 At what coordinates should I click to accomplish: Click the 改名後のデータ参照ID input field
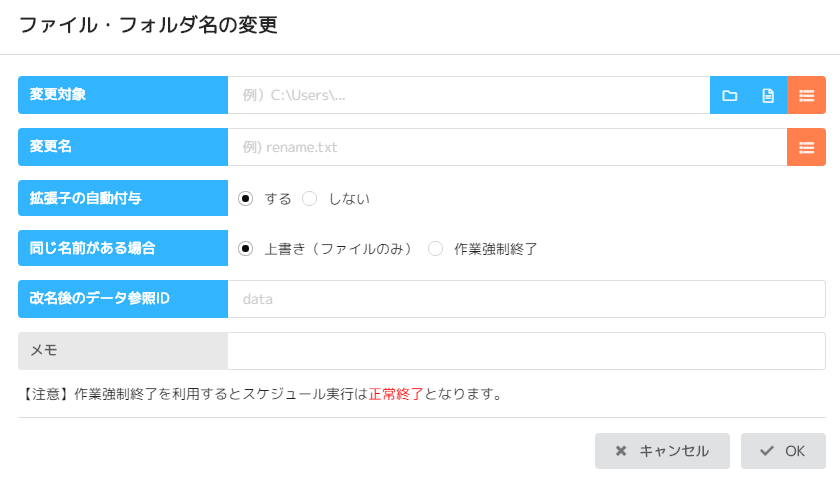pyautogui.click(x=526, y=299)
